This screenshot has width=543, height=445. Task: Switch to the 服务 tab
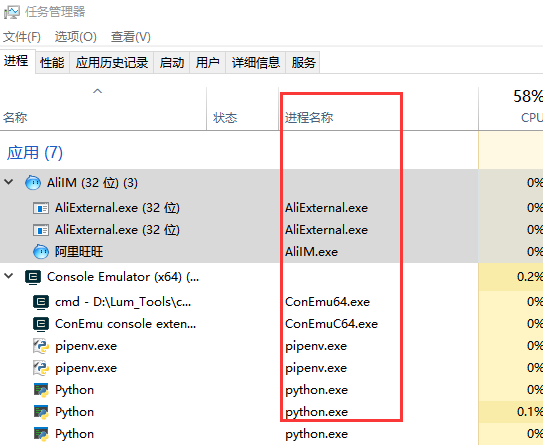pyautogui.click(x=303, y=63)
